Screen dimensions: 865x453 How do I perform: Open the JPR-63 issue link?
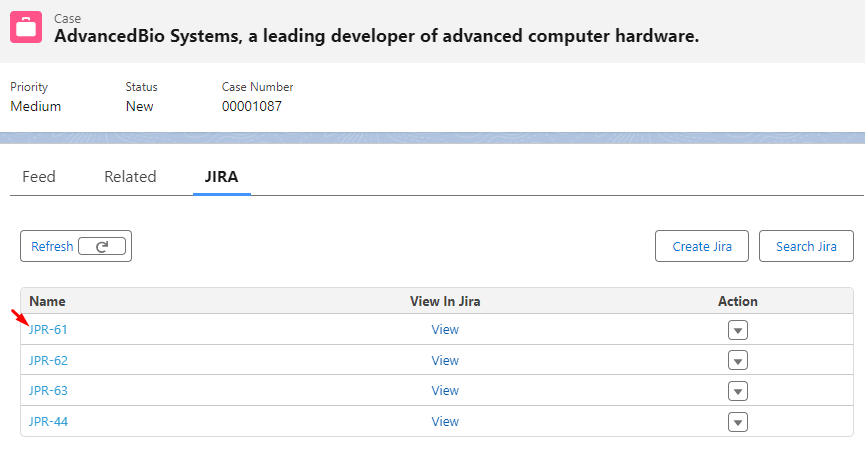48,391
